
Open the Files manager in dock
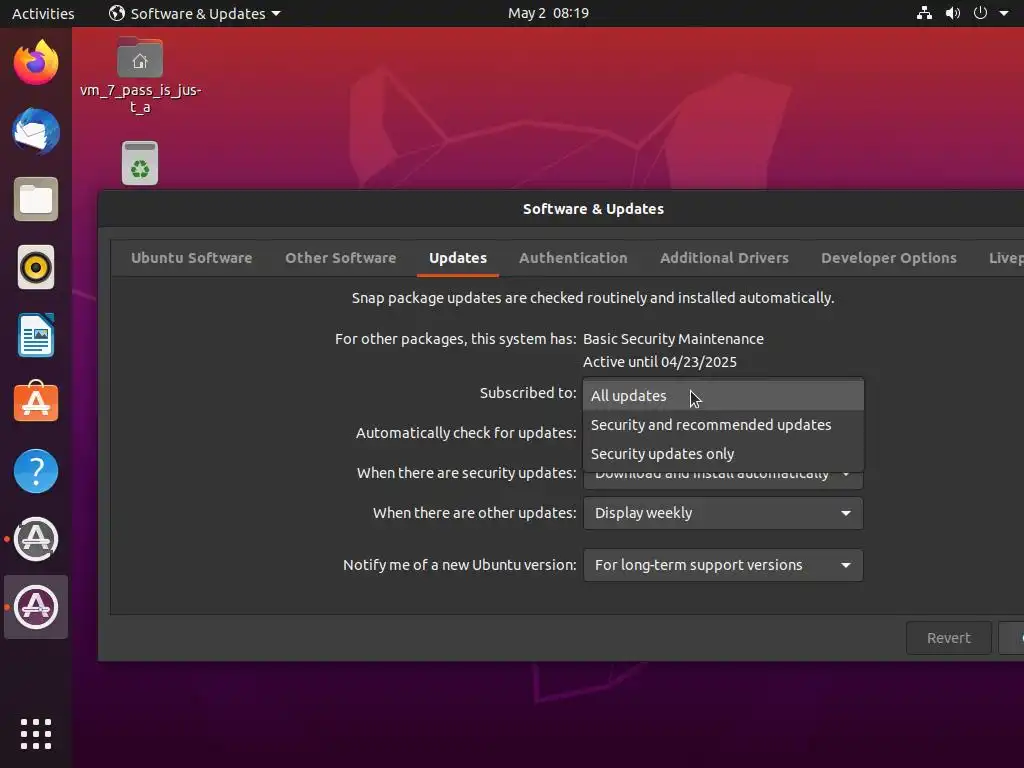(x=36, y=199)
